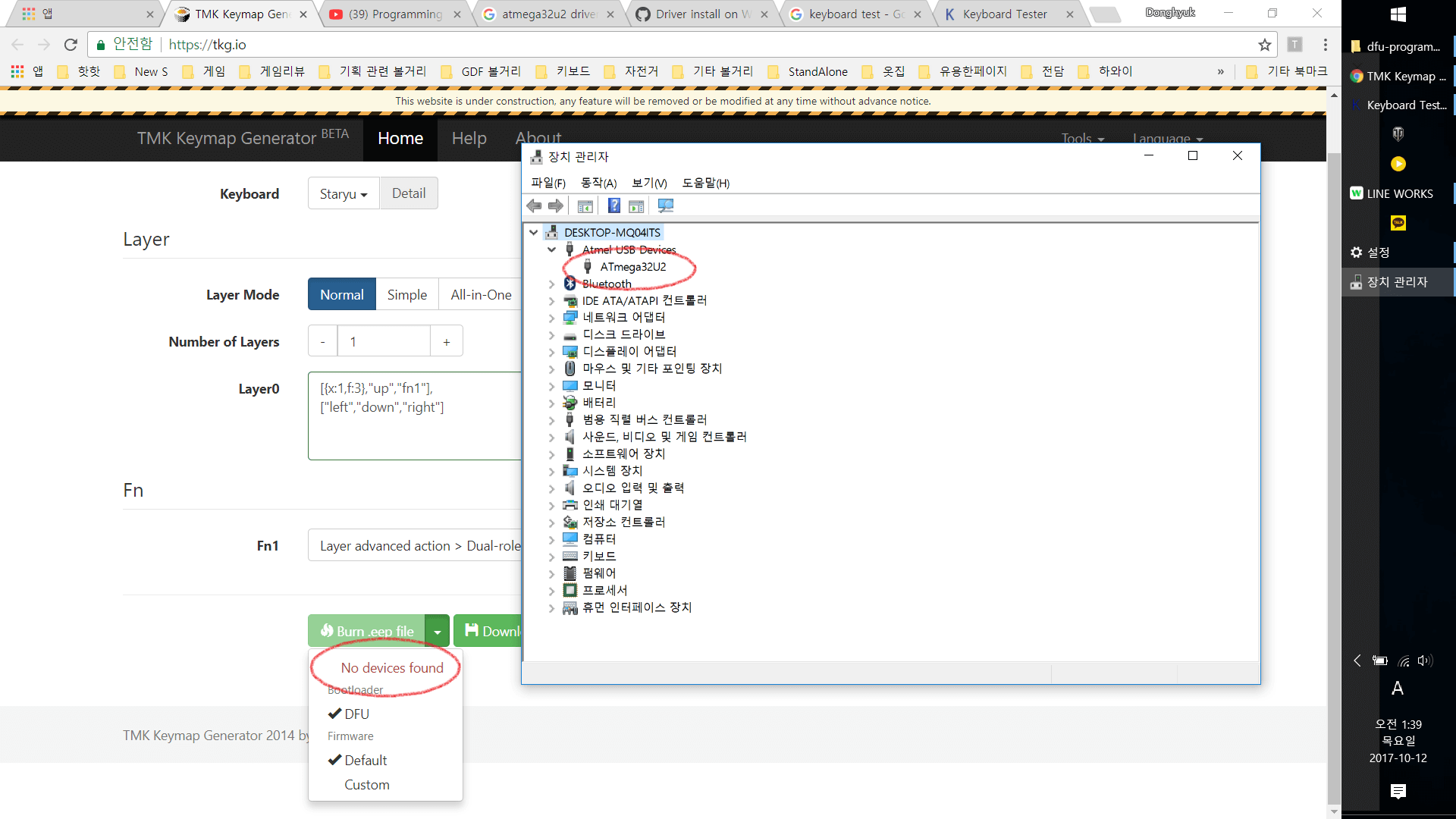Click the Burn .eep file button
The height and width of the screenshot is (819, 1456).
click(367, 631)
